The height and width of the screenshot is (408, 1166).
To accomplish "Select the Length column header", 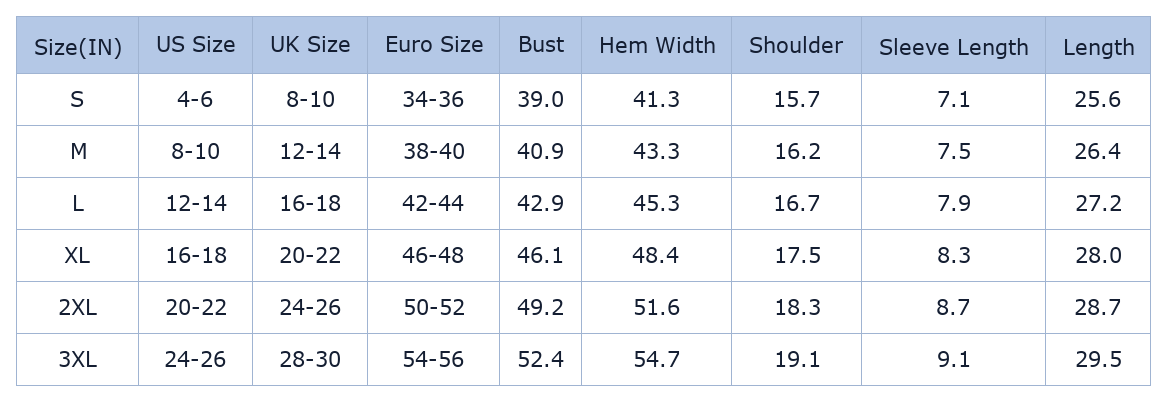I will [x=1098, y=47].
